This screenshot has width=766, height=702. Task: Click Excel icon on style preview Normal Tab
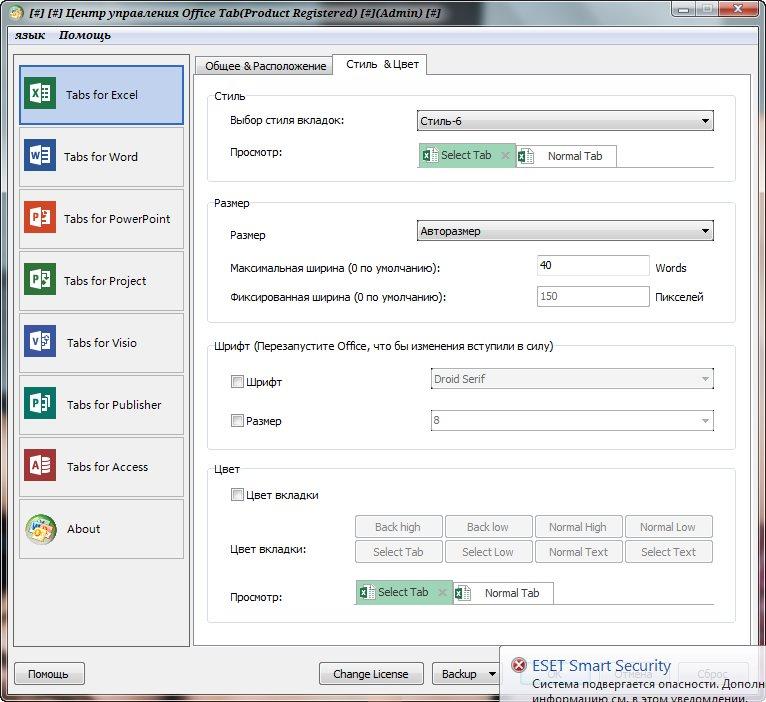[x=526, y=156]
